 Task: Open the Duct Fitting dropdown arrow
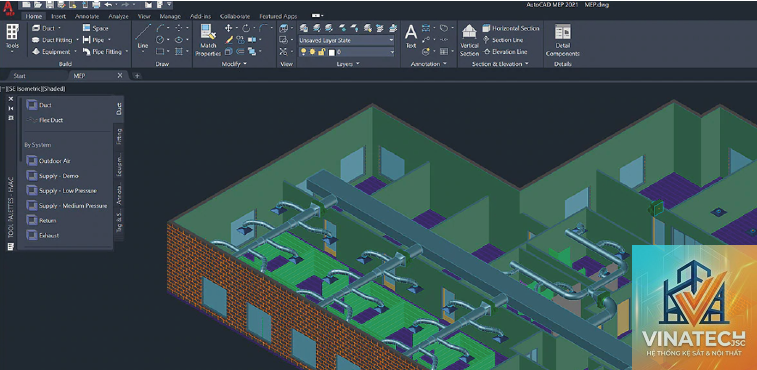(76, 40)
